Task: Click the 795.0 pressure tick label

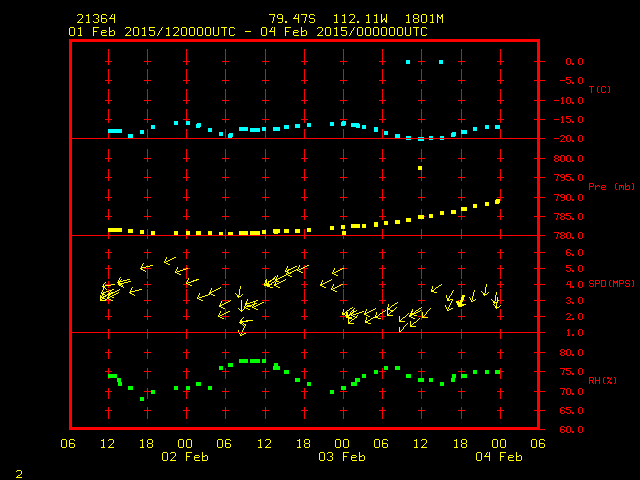Action: [x=569, y=178]
